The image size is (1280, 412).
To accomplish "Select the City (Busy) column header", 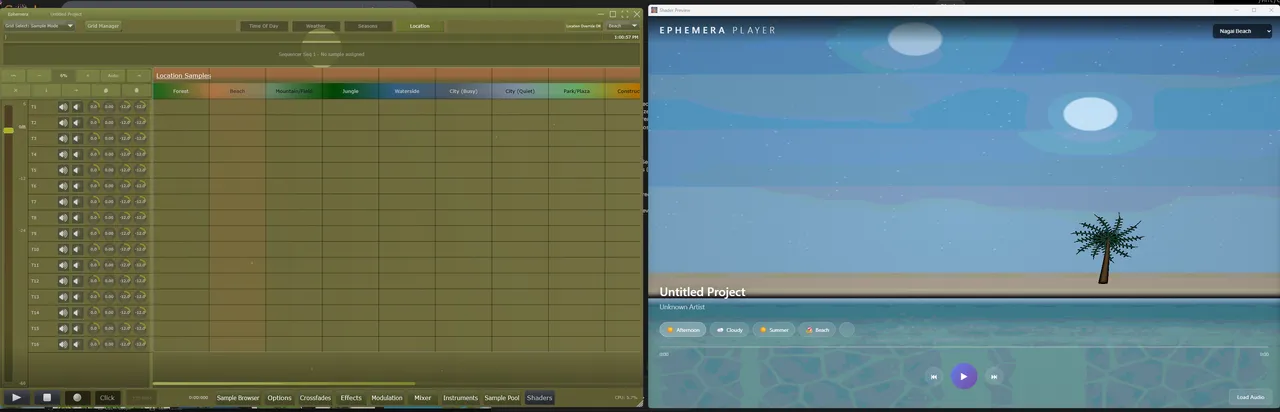I will 463,91.
